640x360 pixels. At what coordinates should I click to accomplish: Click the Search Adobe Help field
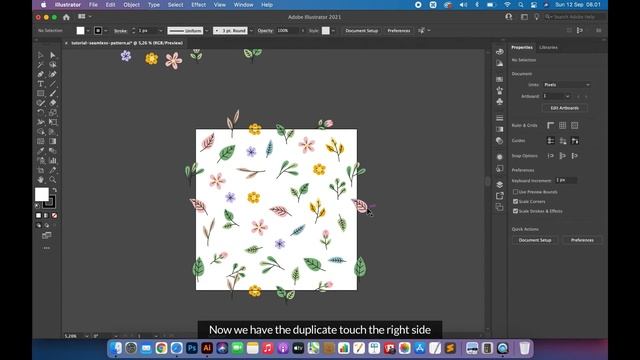(574, 17)
